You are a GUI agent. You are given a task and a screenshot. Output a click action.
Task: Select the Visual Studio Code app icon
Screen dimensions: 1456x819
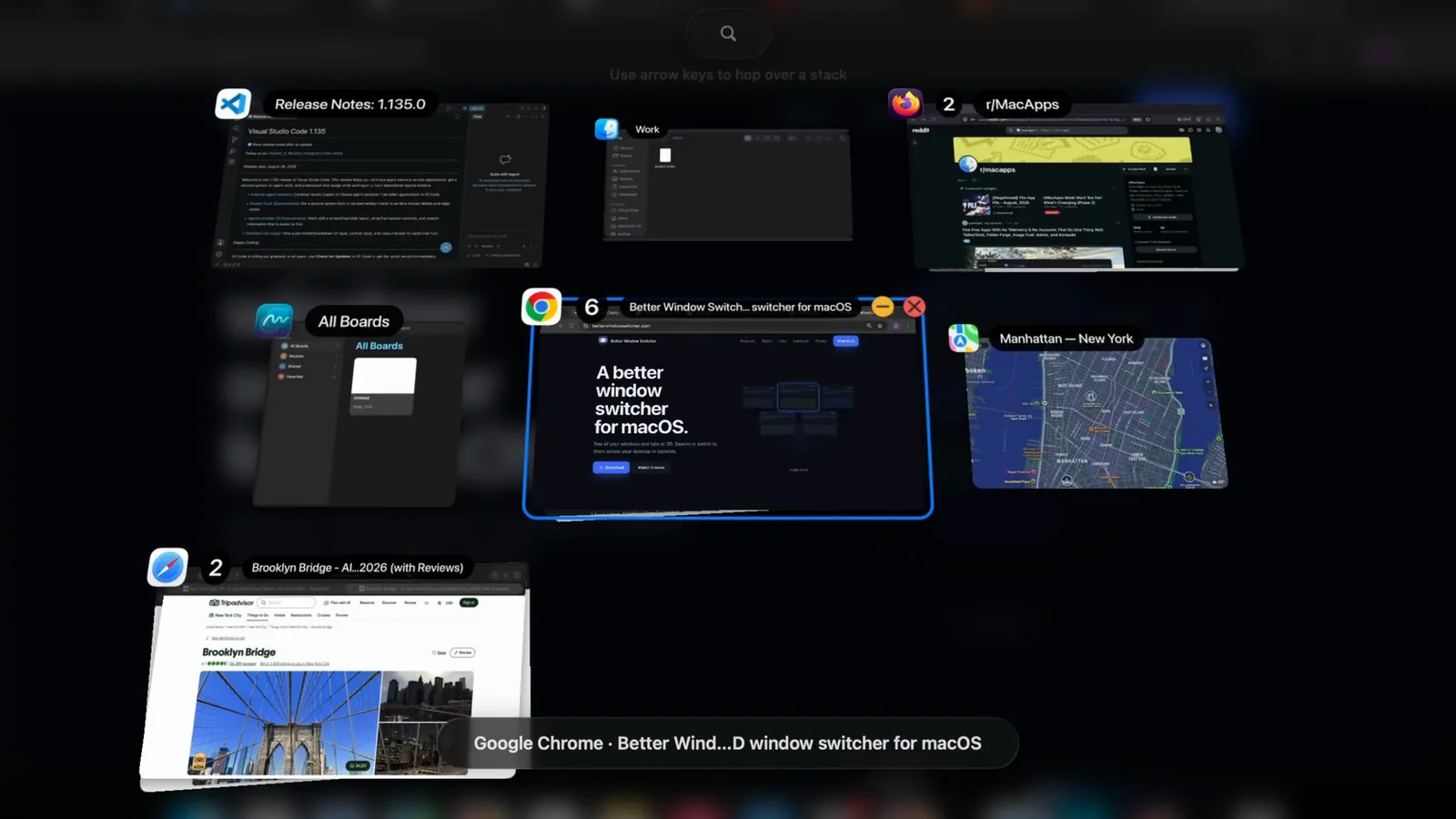click(233, 104)
